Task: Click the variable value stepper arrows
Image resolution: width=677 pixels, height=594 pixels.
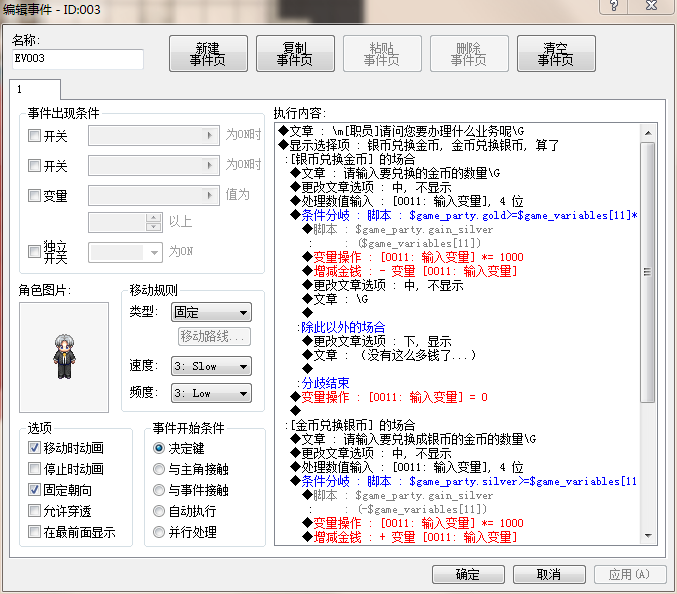Action: (154, 222)
